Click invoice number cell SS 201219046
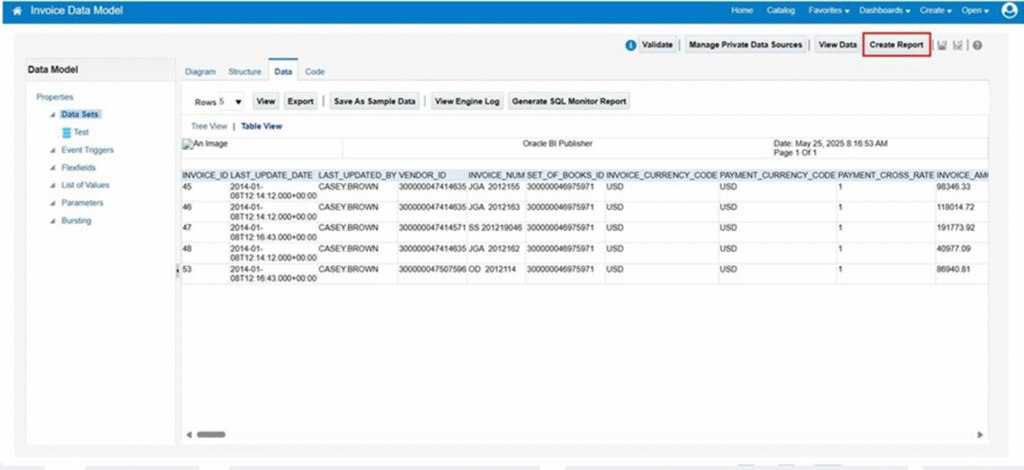 [496, 232]
